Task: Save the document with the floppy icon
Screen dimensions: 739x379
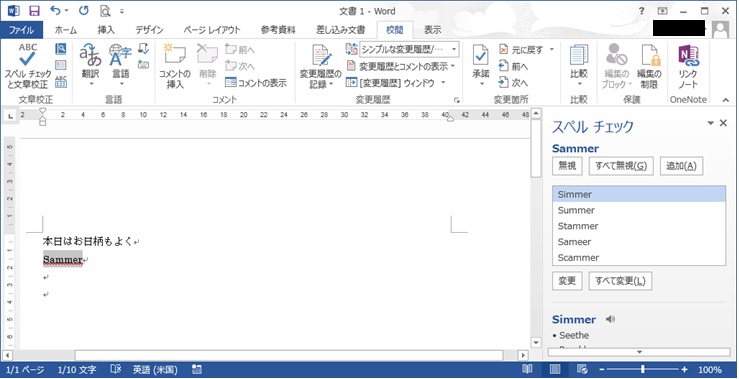Action: (x=34, y=11)
